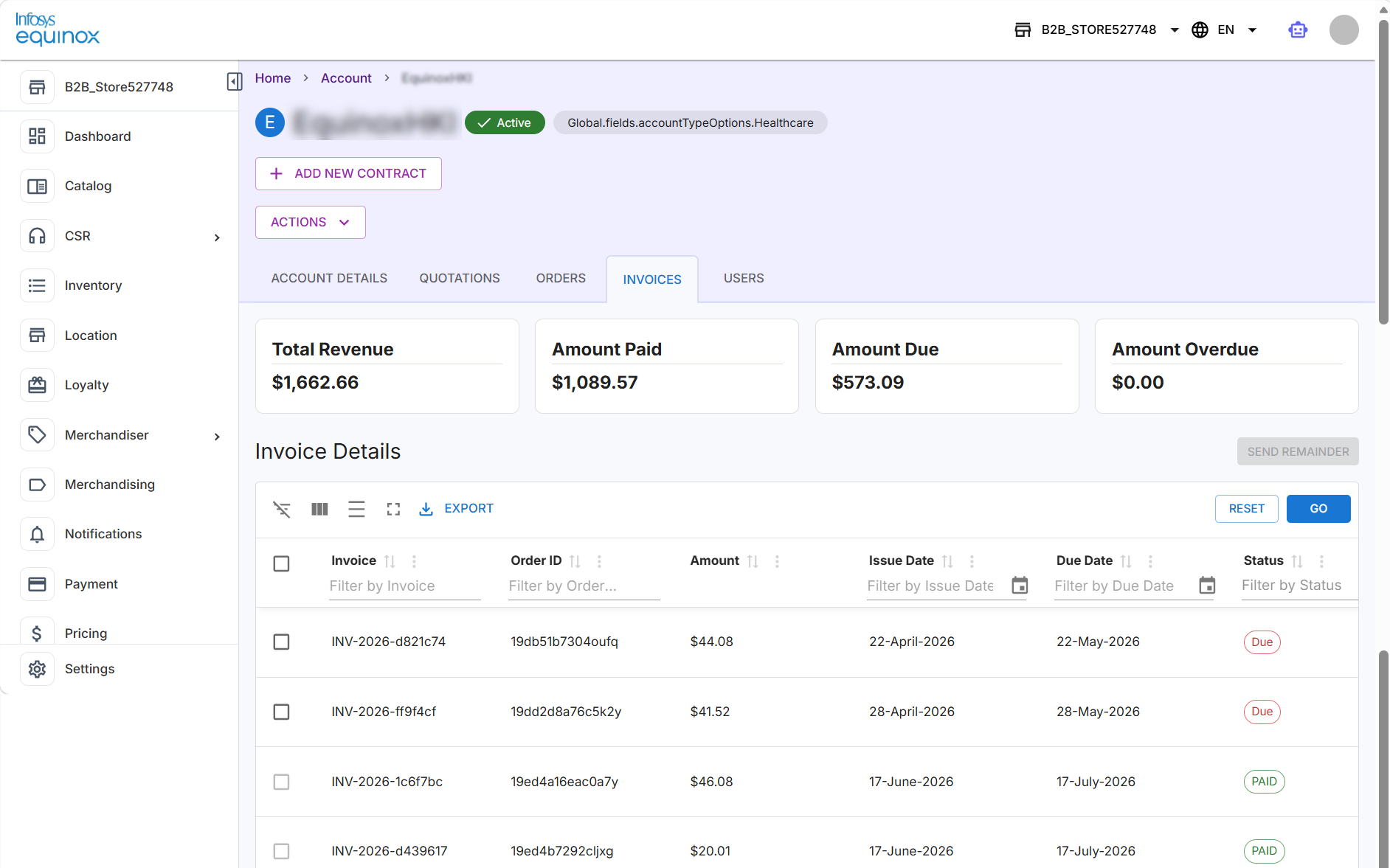Open the Dashboard sidebar icon

[x=37, y=136]
